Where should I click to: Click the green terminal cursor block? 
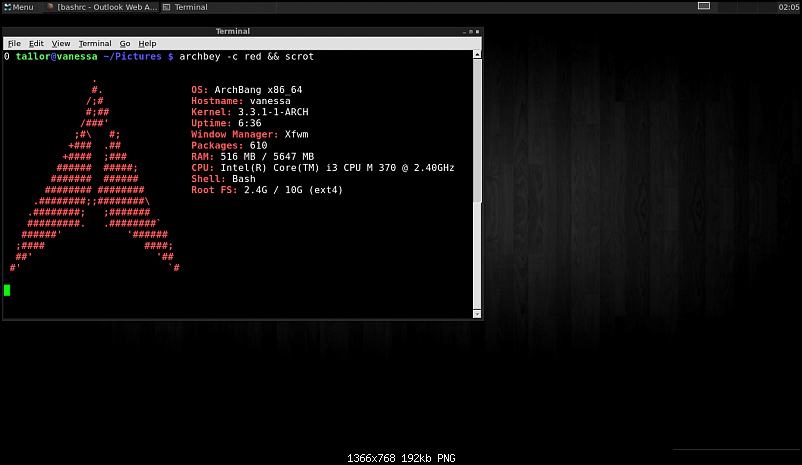7,291
